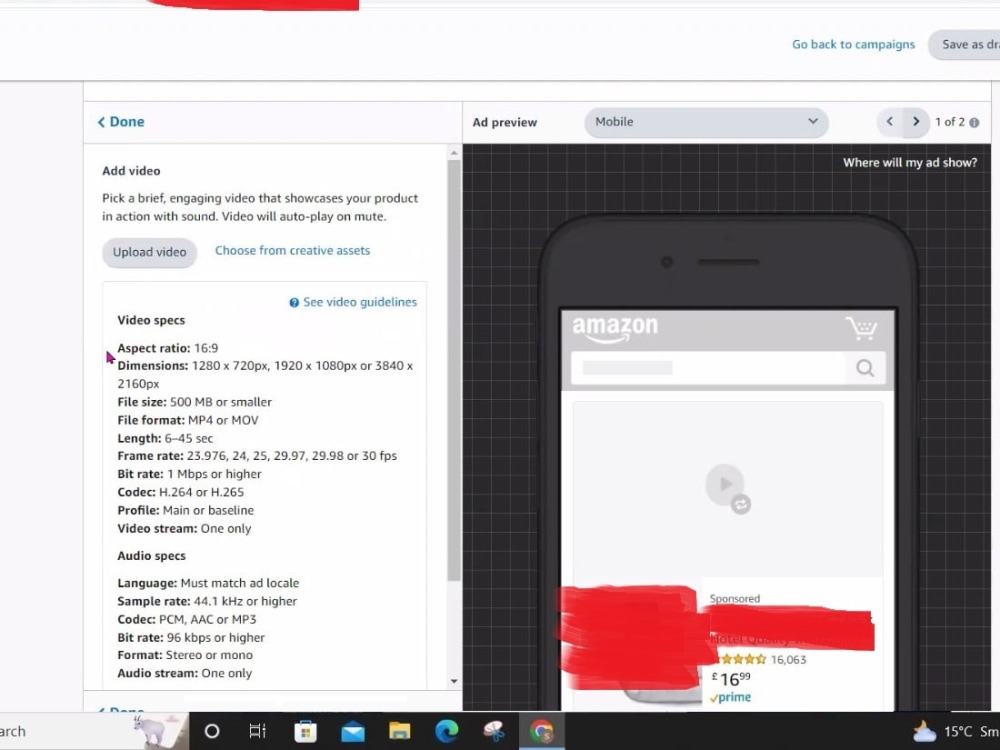Click Frame rate specification line

pyautogui.click(x=257, y=456)
